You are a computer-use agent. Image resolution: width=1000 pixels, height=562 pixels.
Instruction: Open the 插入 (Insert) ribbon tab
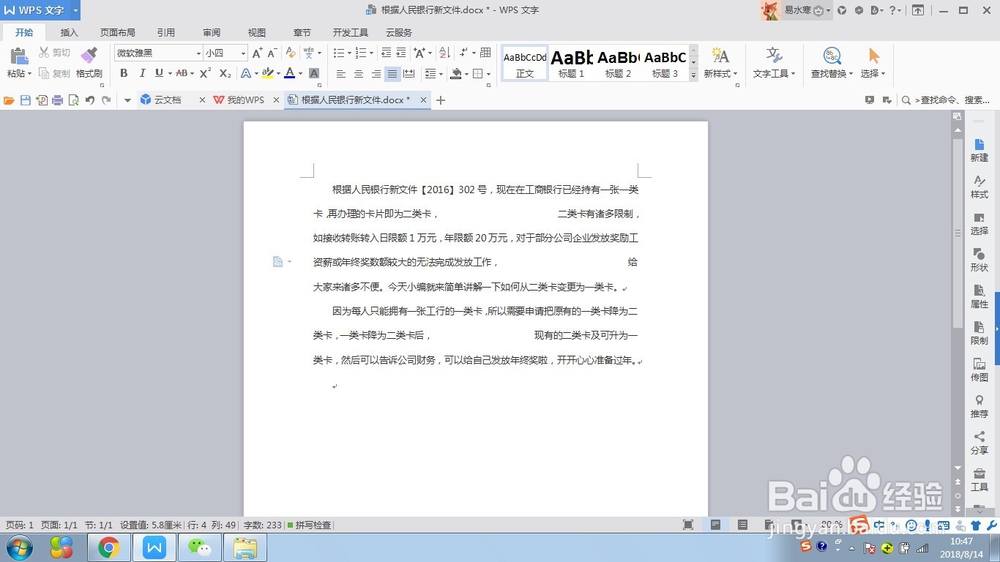[x=69, y=33]
